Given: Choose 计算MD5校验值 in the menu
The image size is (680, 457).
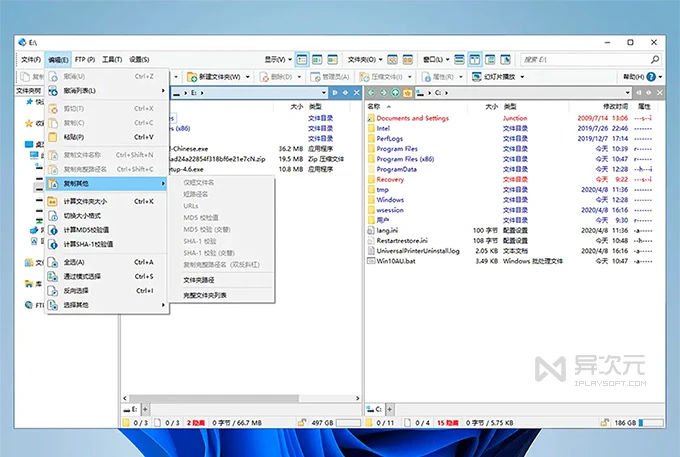Looking at the screenshot, I should [x=88, y=229].
